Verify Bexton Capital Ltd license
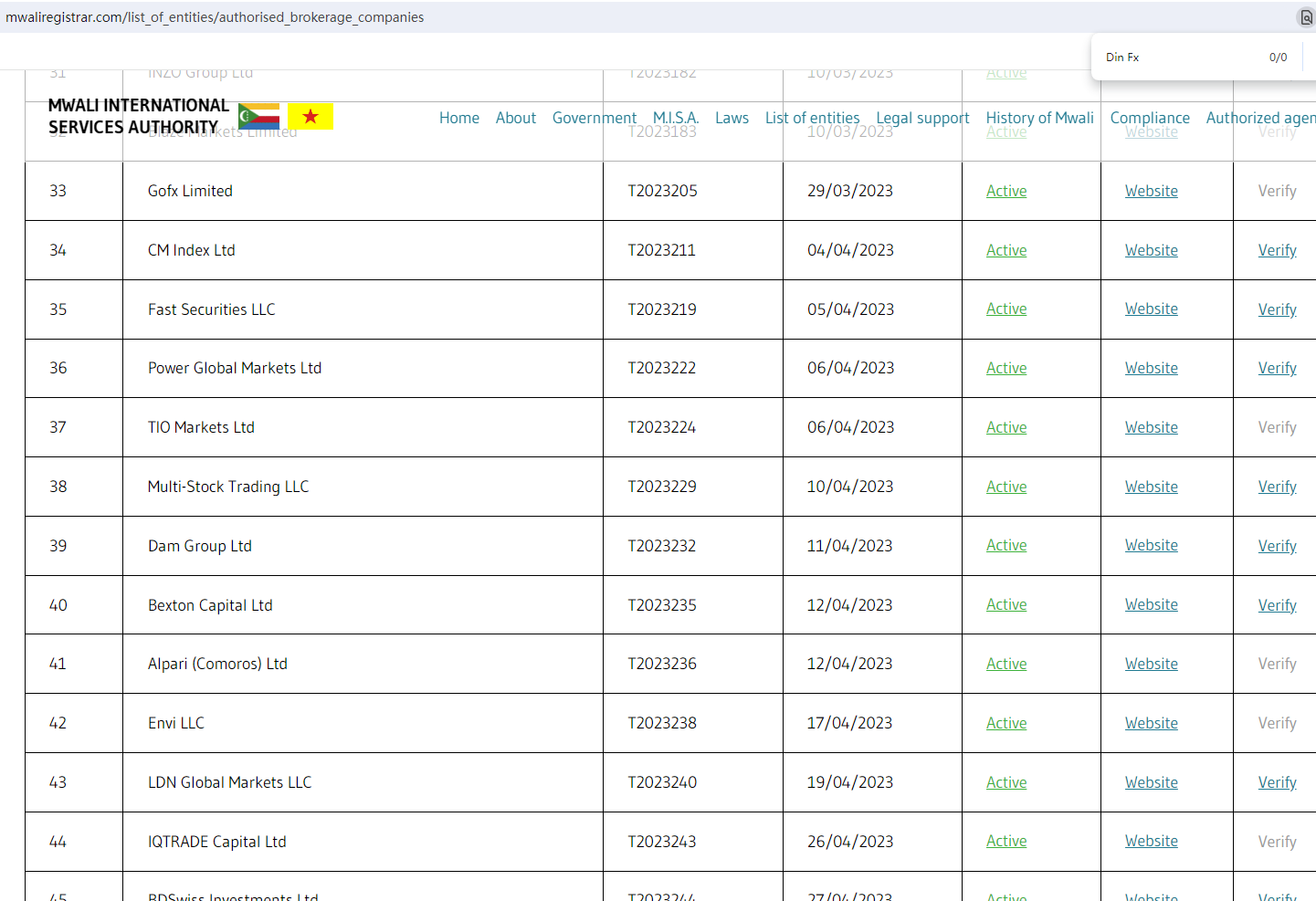The width and height of the screenshot is (1316, 901). tap(1277, 605)
